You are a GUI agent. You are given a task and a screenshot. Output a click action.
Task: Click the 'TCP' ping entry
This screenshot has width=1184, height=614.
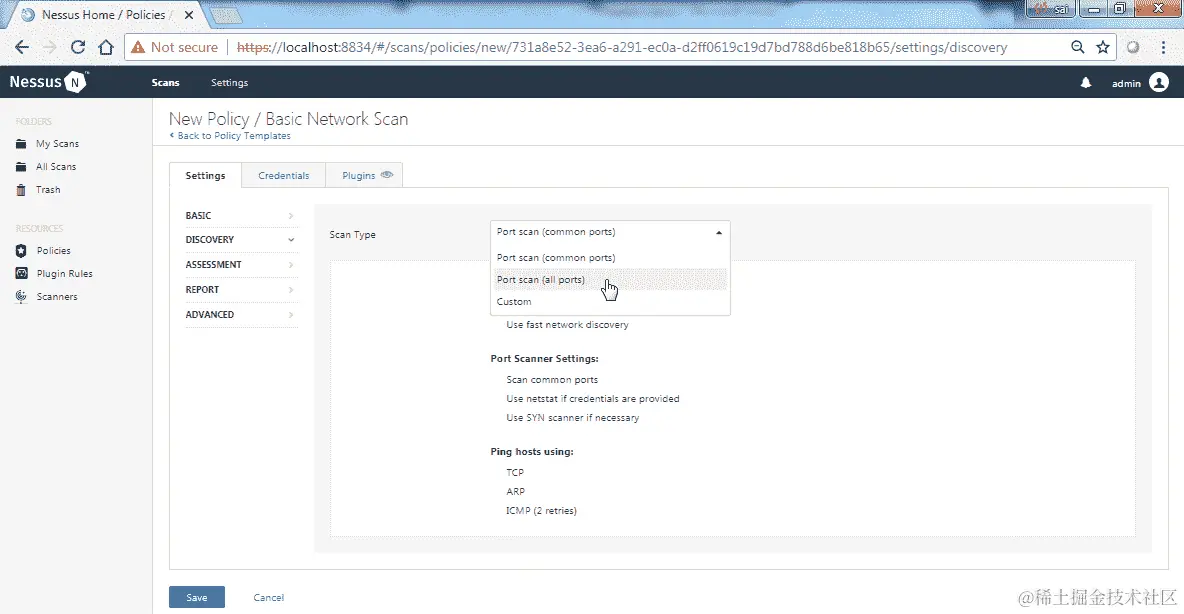click(515, 473)
